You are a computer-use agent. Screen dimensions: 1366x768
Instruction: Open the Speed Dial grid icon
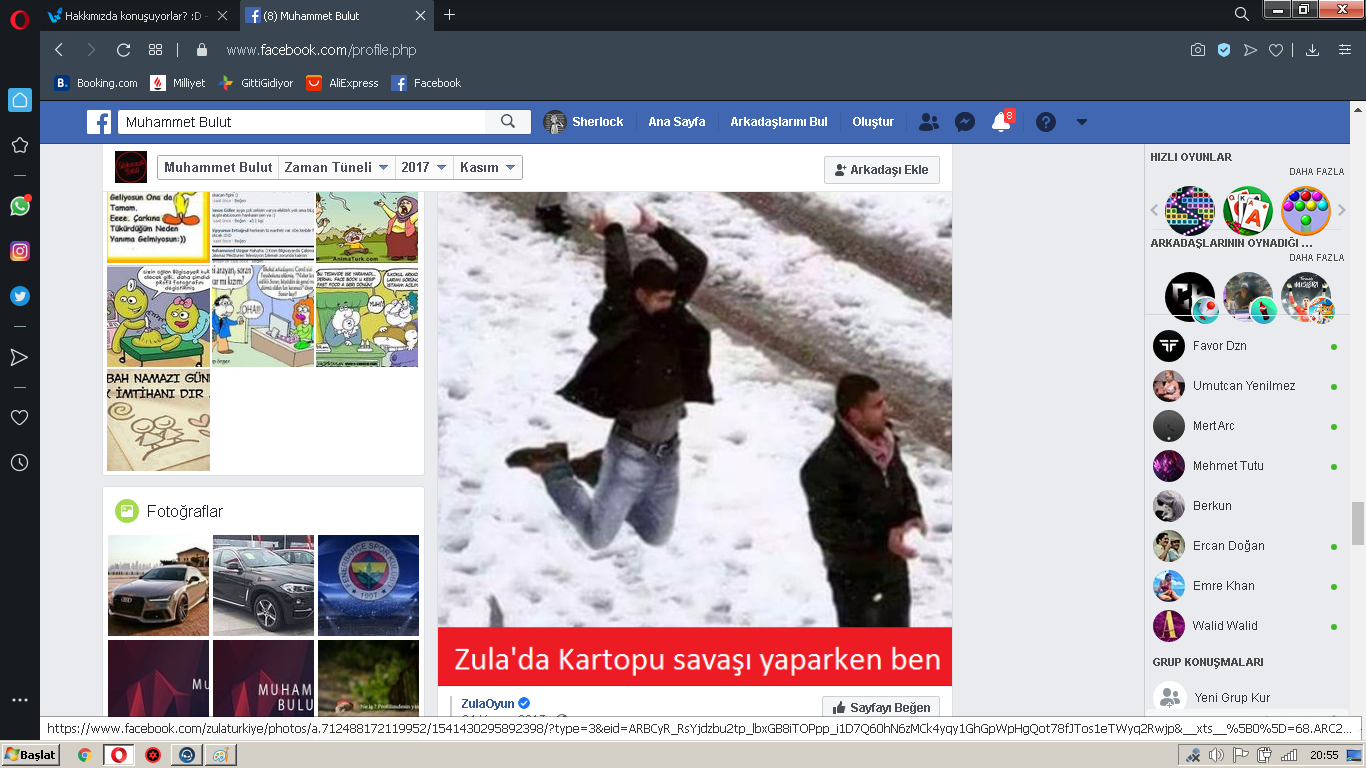[155, 50]
